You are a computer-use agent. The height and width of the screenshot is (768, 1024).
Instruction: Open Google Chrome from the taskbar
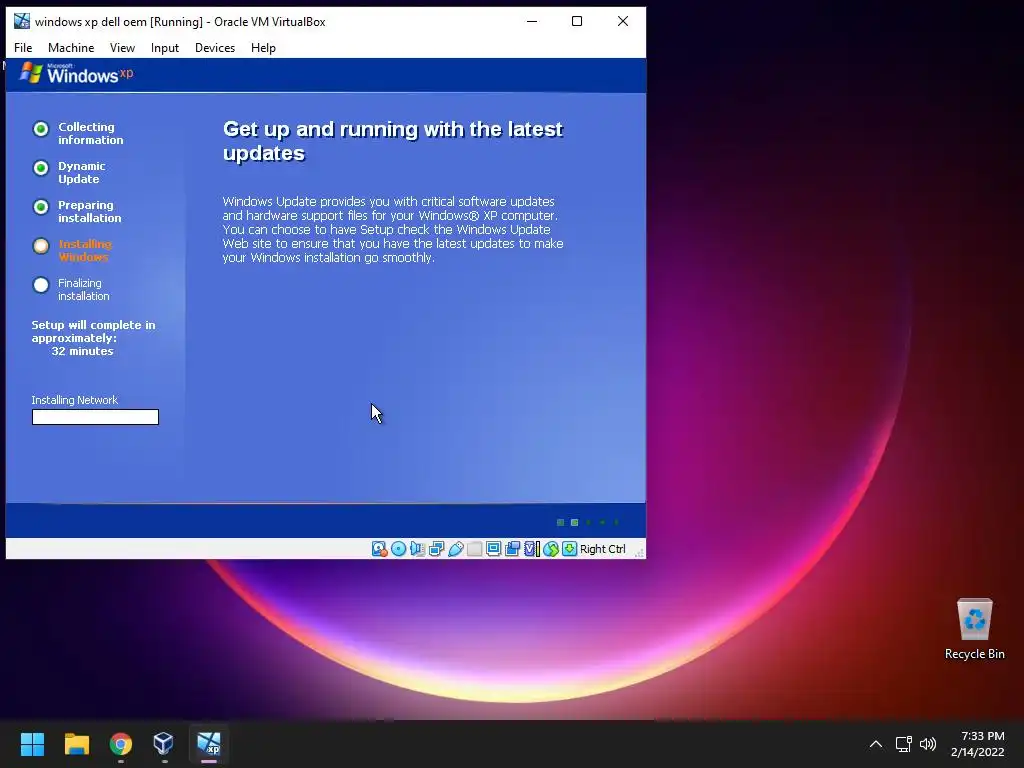coord(121,744)
